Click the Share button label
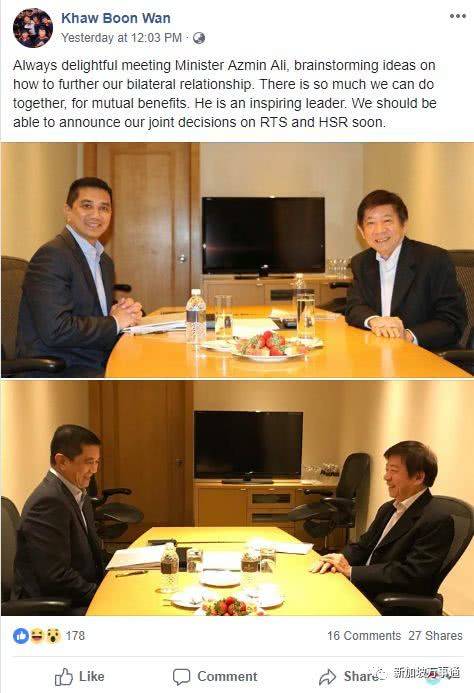 359,676
